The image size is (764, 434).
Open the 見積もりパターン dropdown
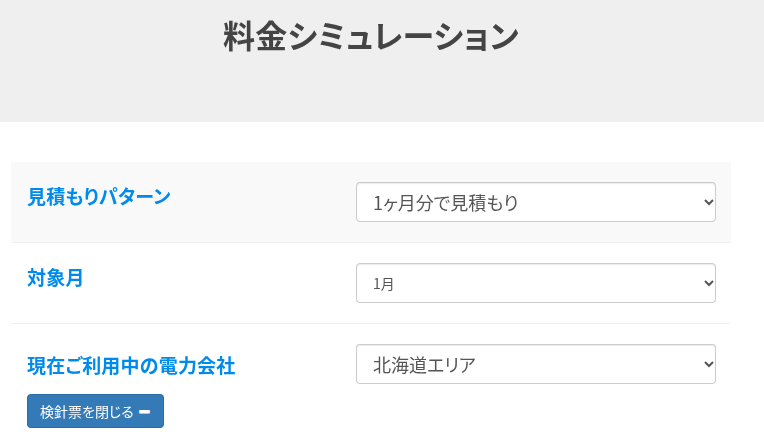tap(535, 202)
